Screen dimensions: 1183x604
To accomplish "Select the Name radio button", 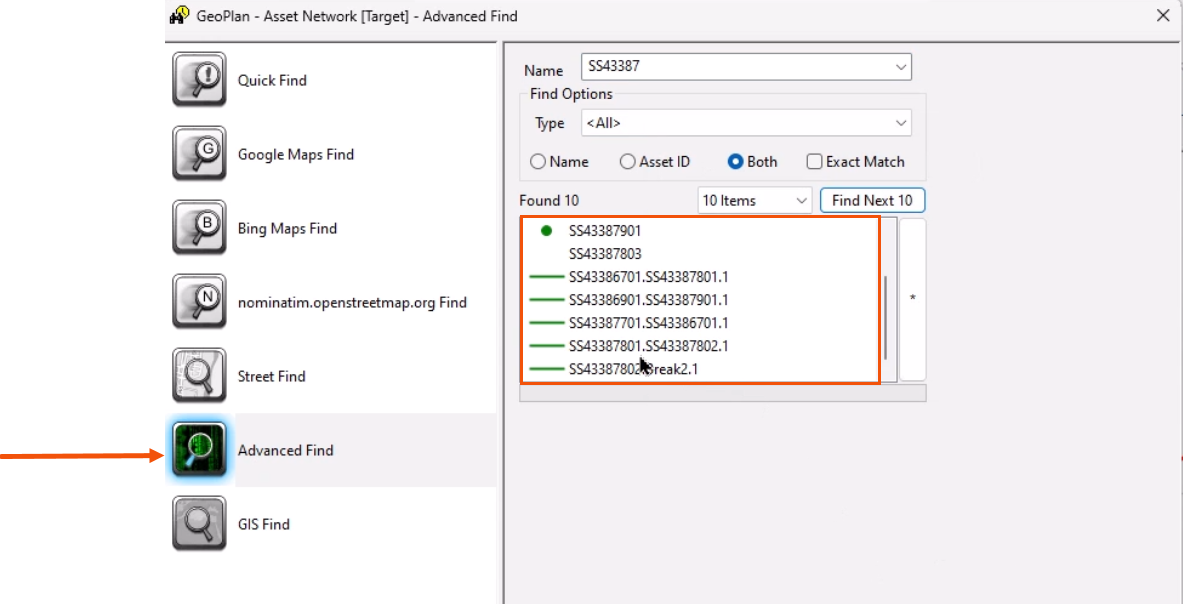I will pyautogui.click(x=537, y=161).
